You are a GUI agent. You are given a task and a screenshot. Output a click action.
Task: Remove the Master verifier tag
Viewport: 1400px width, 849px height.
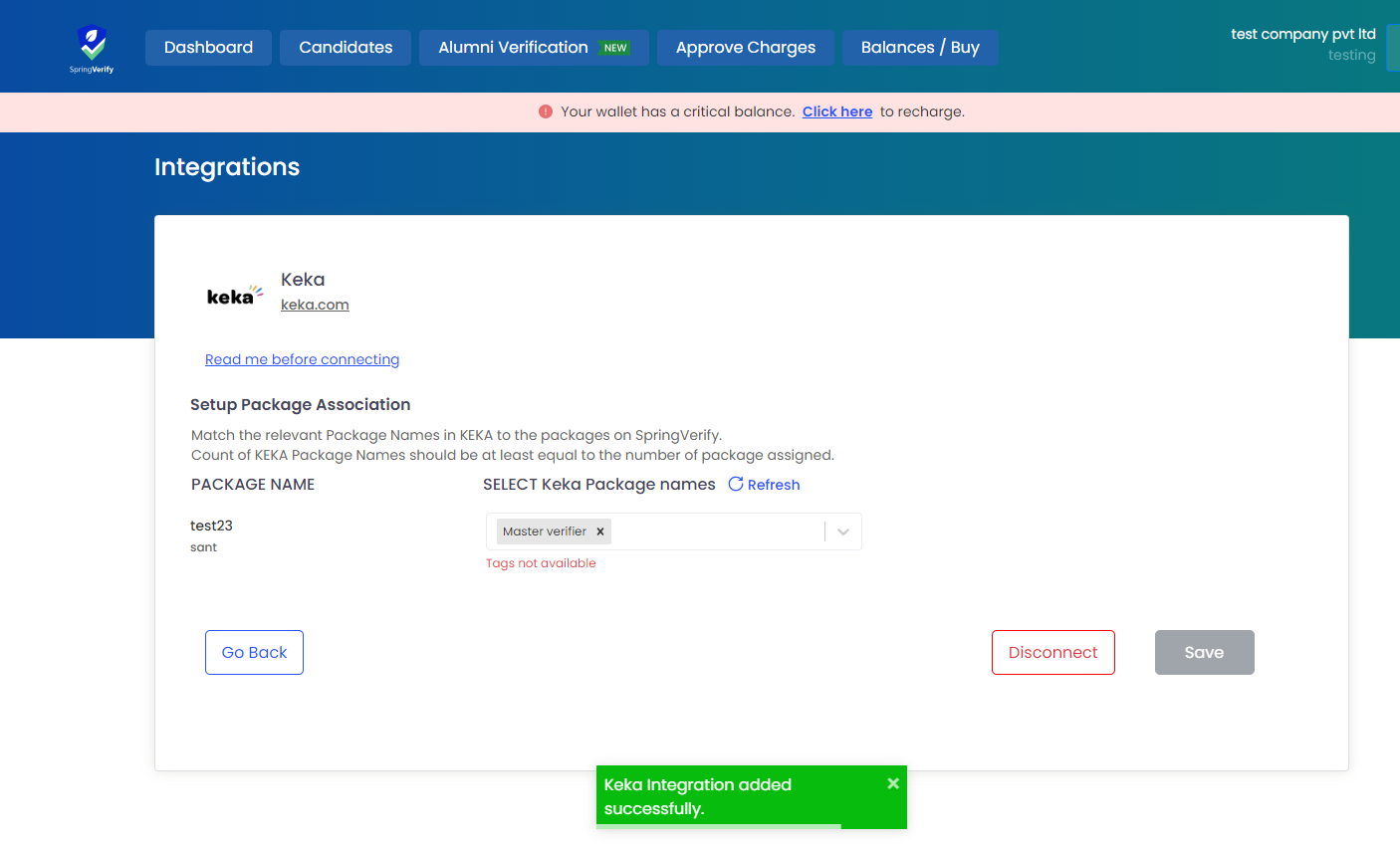pyautogui.click(x=600, y=531)
